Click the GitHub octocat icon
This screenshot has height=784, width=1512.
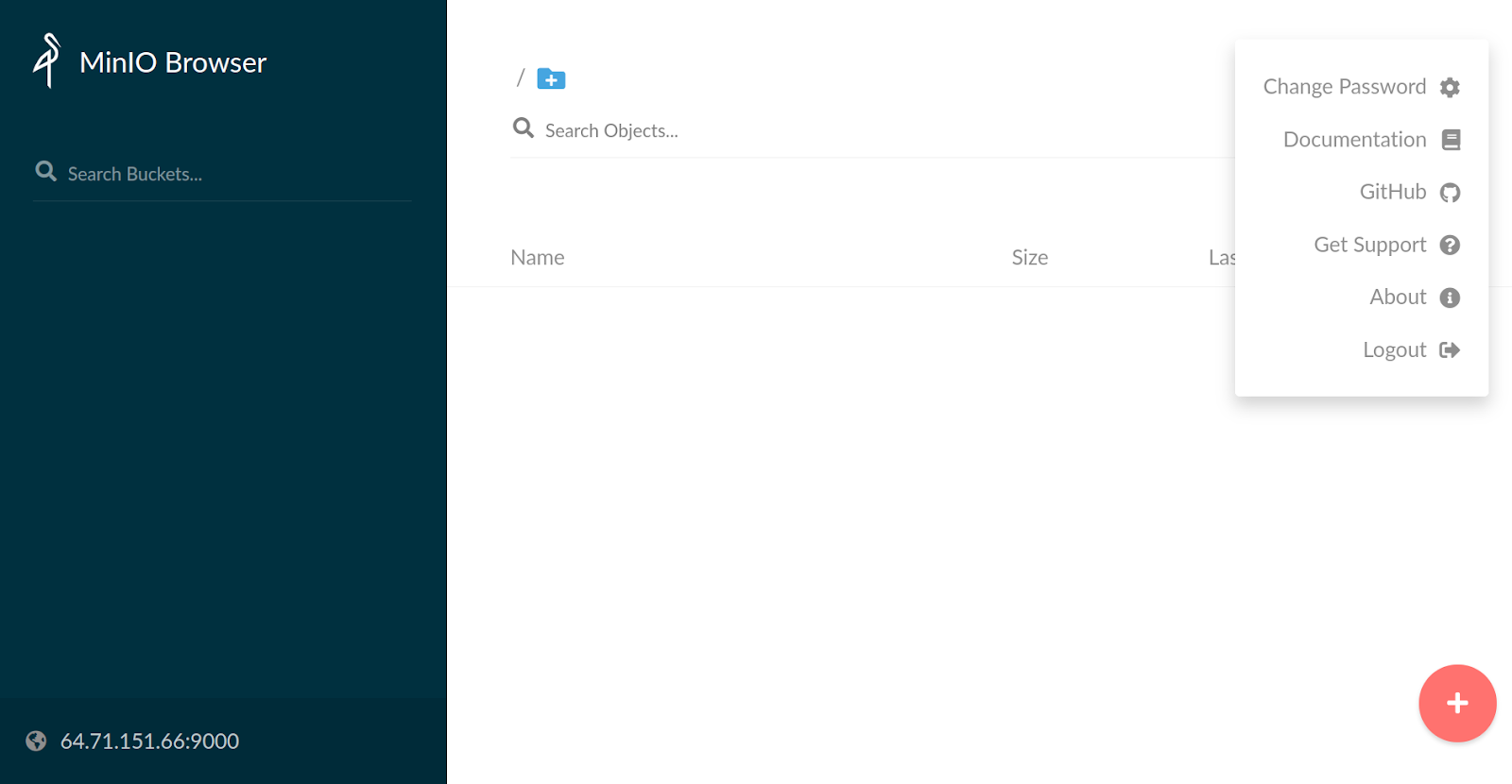point(1450,193)
